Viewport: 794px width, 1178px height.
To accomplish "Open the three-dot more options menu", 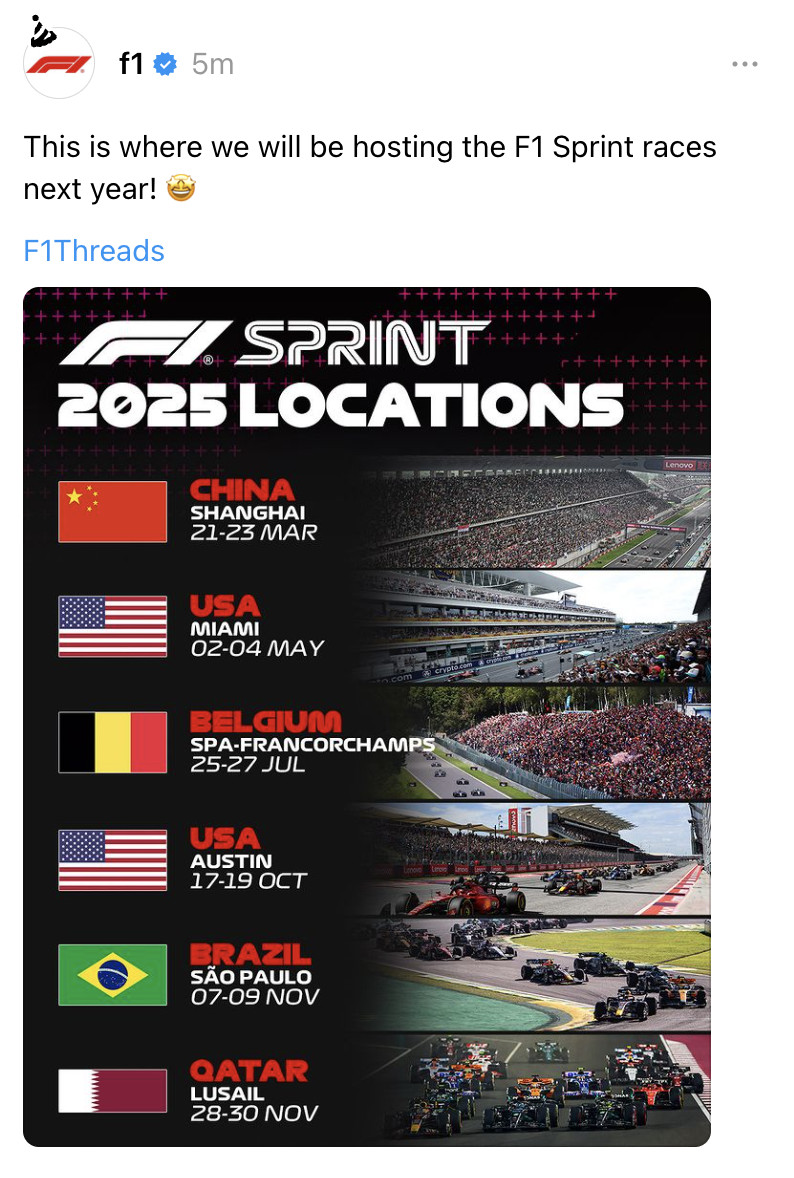I will pos(744,64).
